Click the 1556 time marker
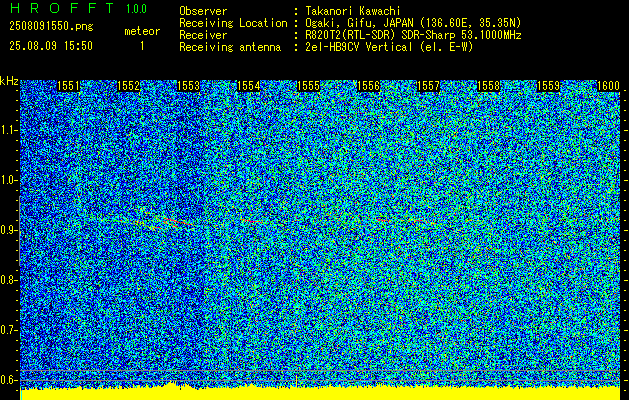Screen dimensions: 629x400 (368, 86)
